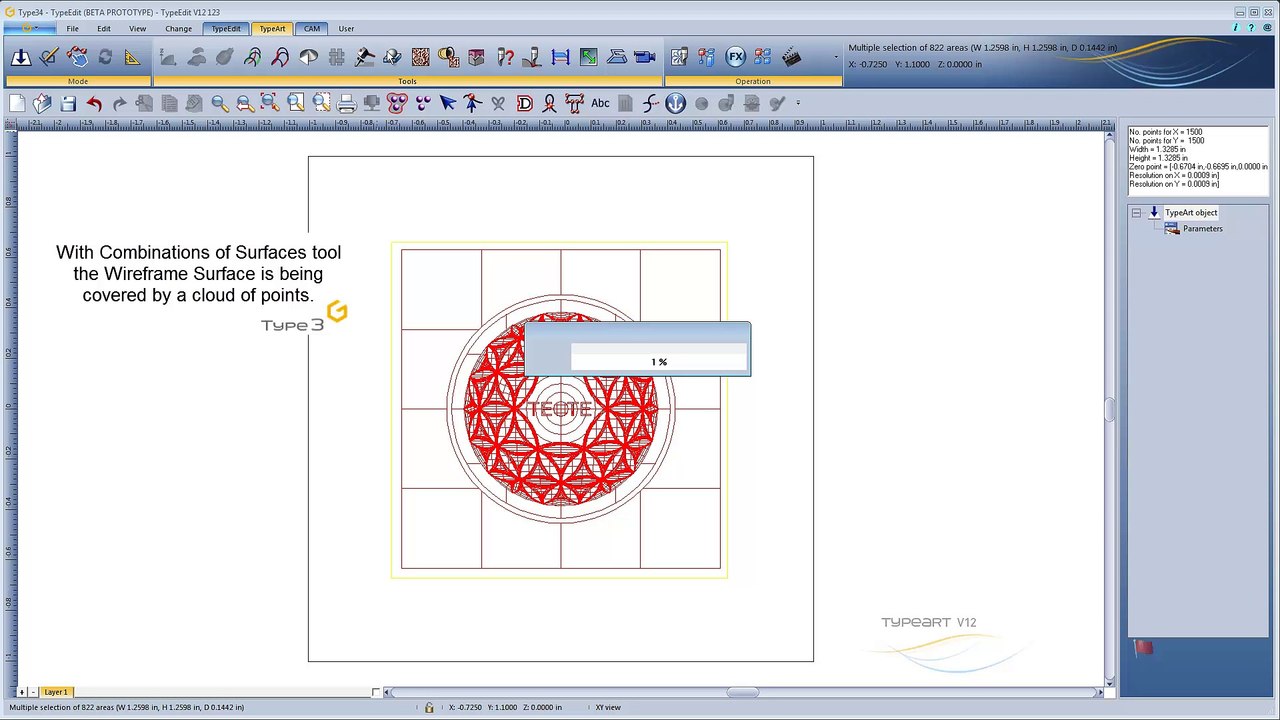
Task: Click the Operation ribbon group label
Action: pyautogui.click(x=753, y=81)
